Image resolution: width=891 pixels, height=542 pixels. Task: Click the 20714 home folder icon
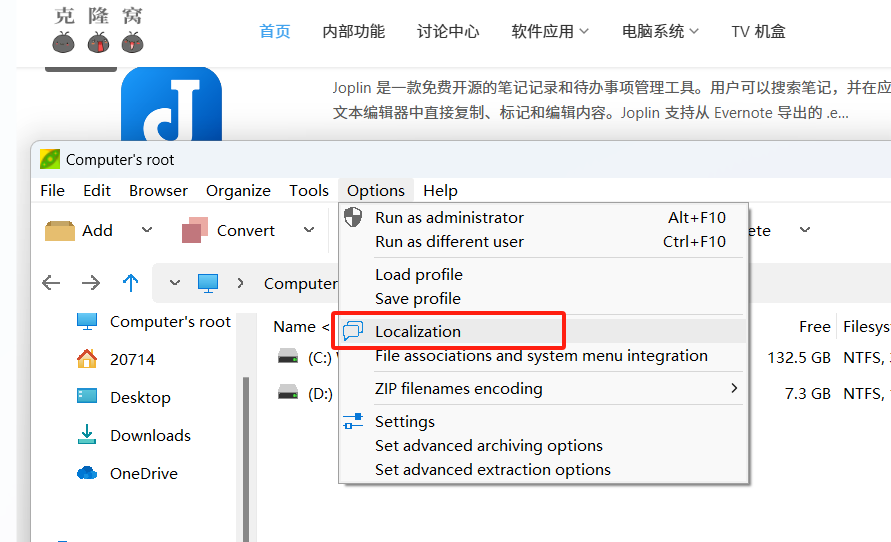point(87,359)
